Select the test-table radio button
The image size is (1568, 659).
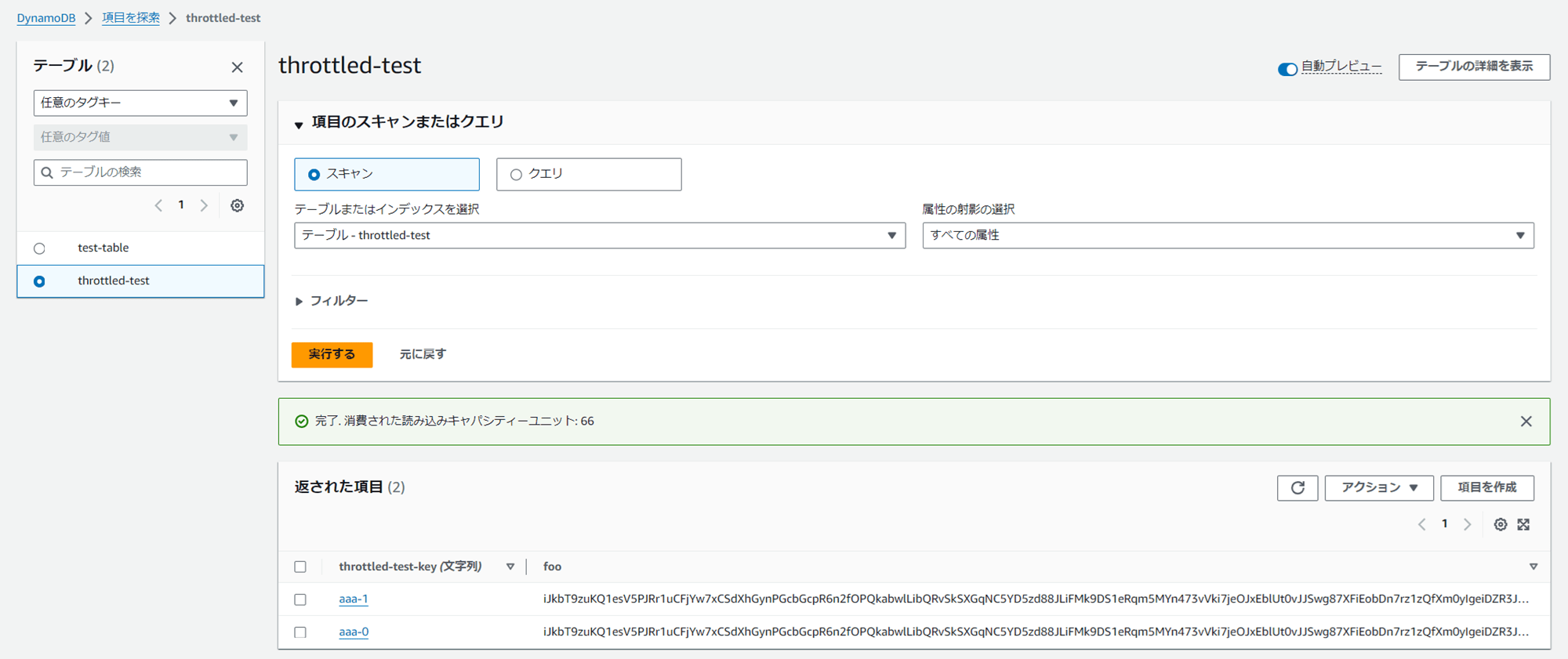[x=39, y=248]
